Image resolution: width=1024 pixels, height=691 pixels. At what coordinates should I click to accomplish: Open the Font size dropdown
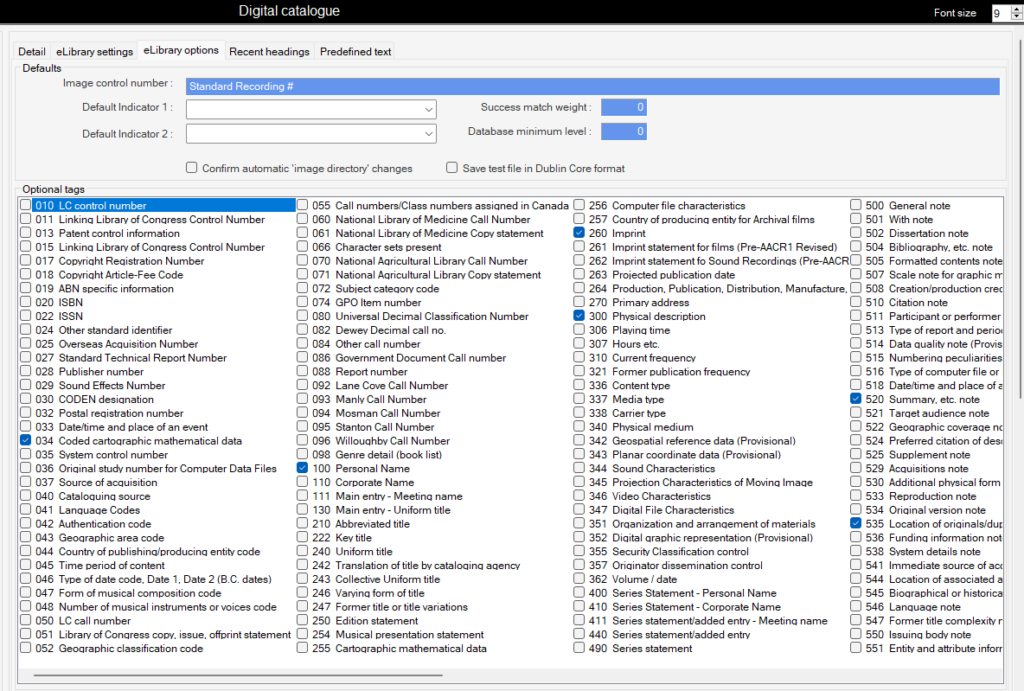point(1012,13)
